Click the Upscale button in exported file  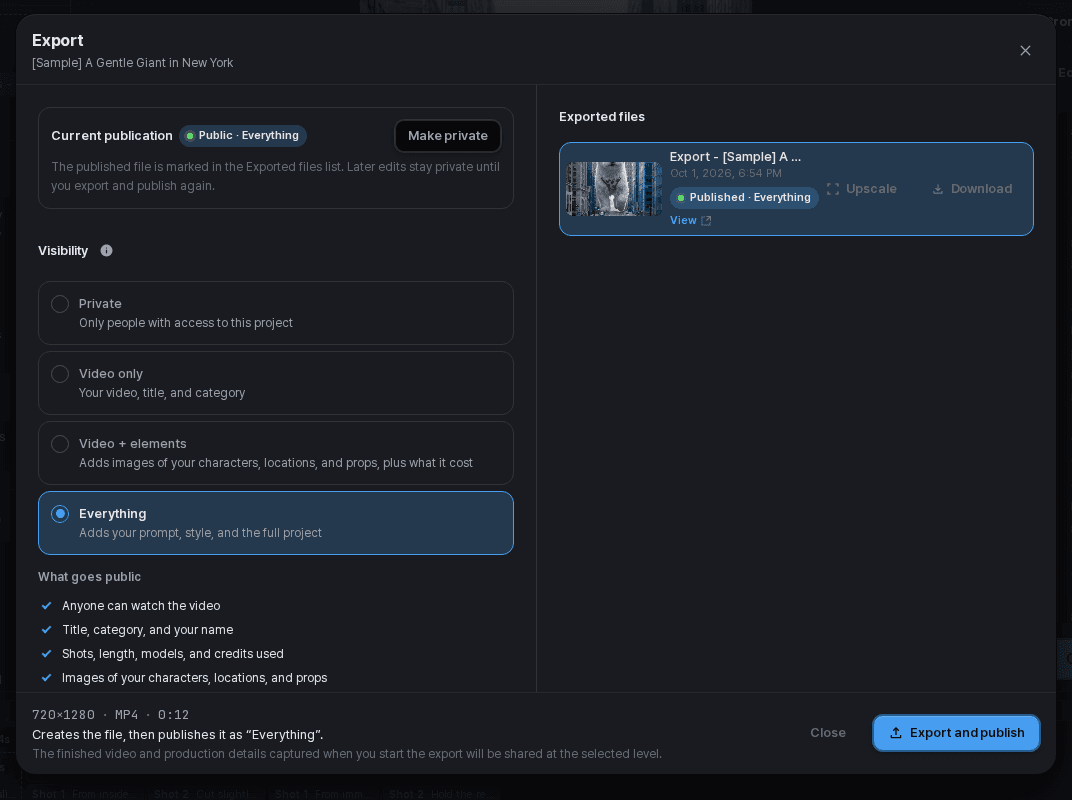(861, 189)
